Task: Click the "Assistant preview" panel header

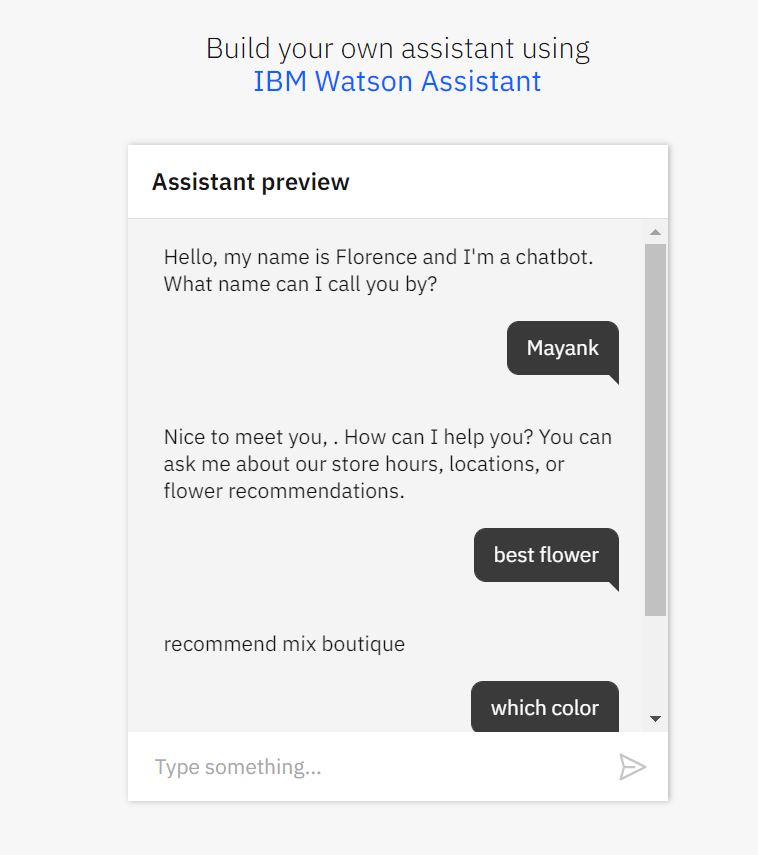Action: click(251, 182)
